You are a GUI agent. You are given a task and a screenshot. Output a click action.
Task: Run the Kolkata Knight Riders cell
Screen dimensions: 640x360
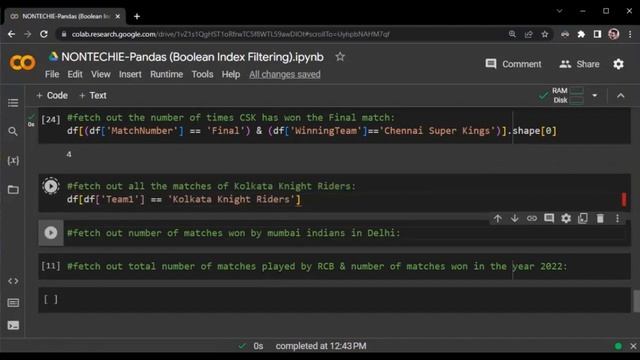(51, 187)
